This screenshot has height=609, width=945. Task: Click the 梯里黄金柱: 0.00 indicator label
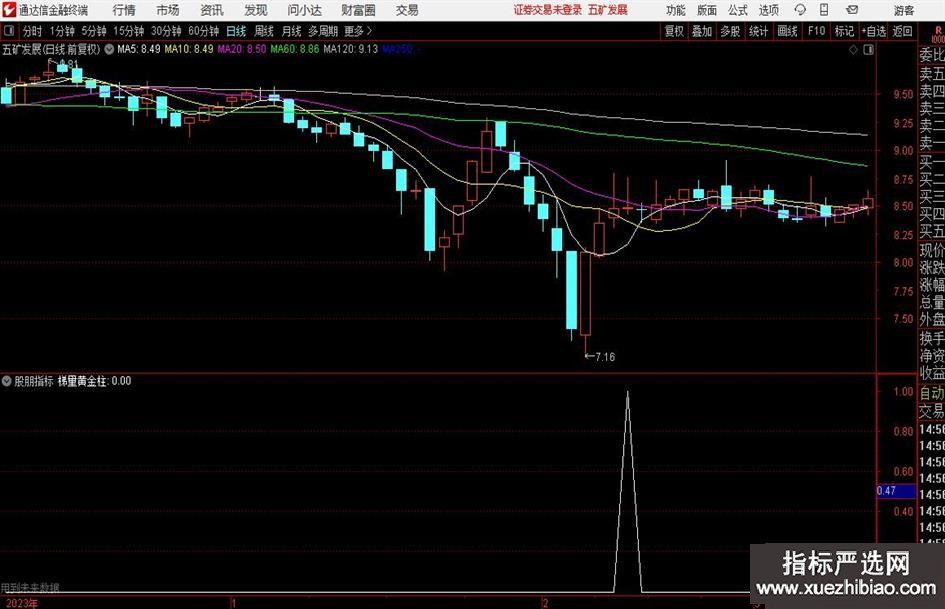click(94, 381)
